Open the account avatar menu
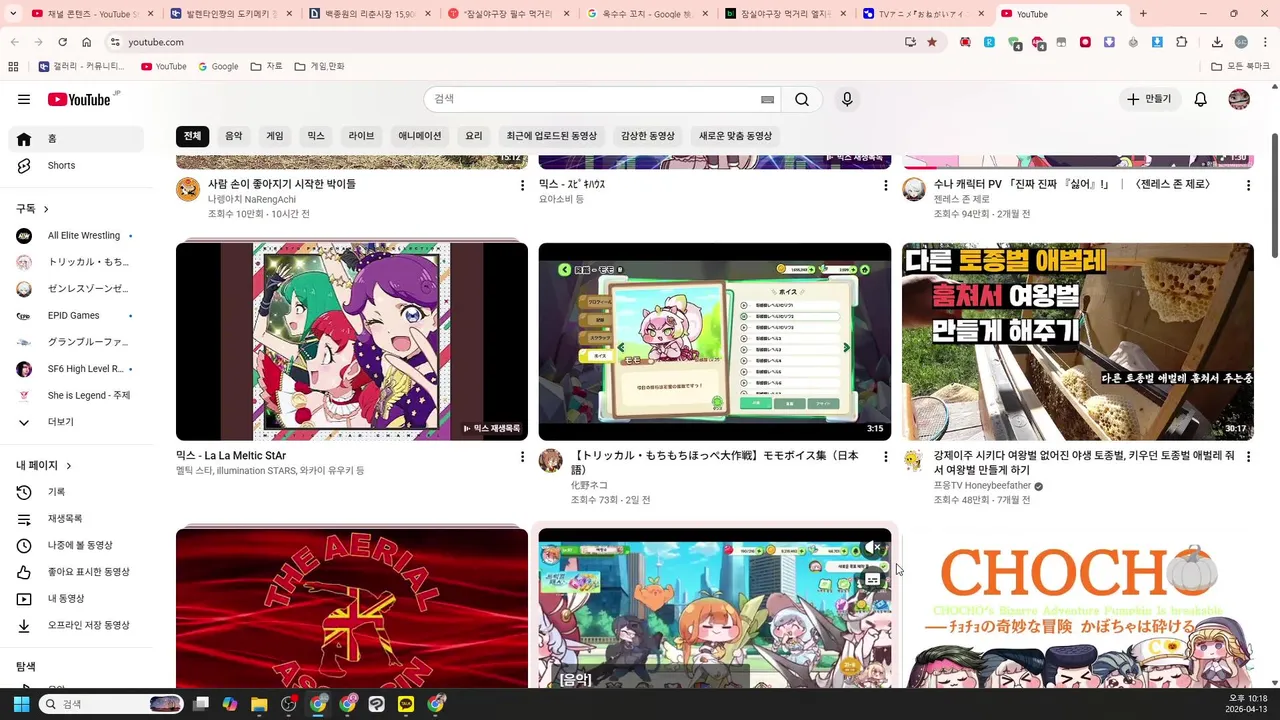 pyautogui.click(x=1239, y=99)
